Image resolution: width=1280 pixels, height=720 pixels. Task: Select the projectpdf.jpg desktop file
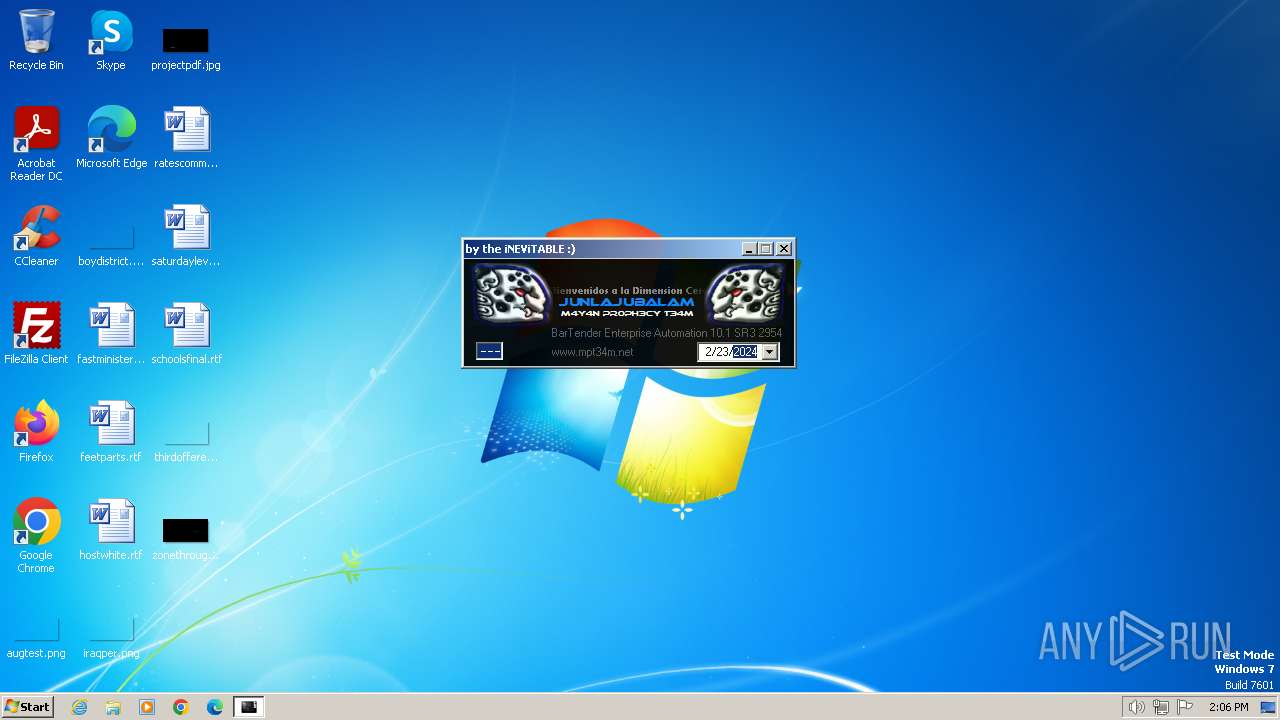(186, 48)
